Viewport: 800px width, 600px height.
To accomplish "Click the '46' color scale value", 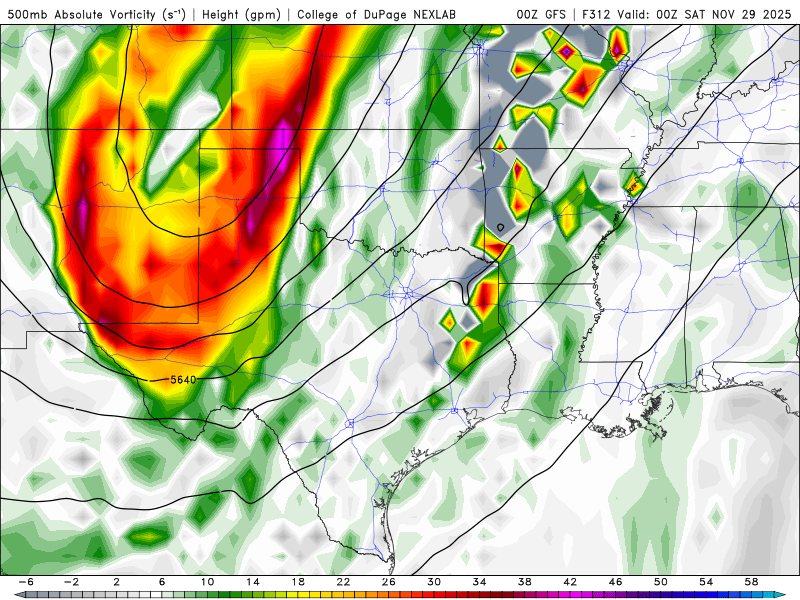I will click(616, 582).
